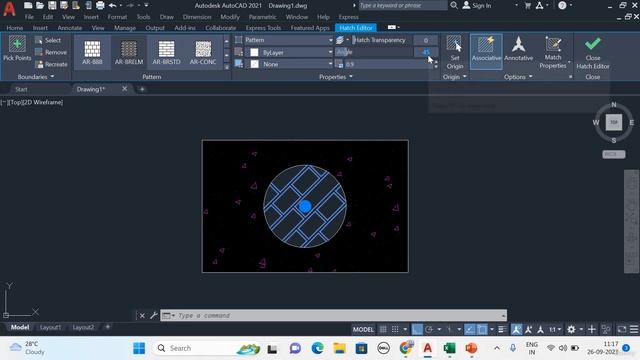The width and height of the screenshot is (640, 360).
Task: Toggle the Associative hatch option
Action: click(x=486, y=51)
